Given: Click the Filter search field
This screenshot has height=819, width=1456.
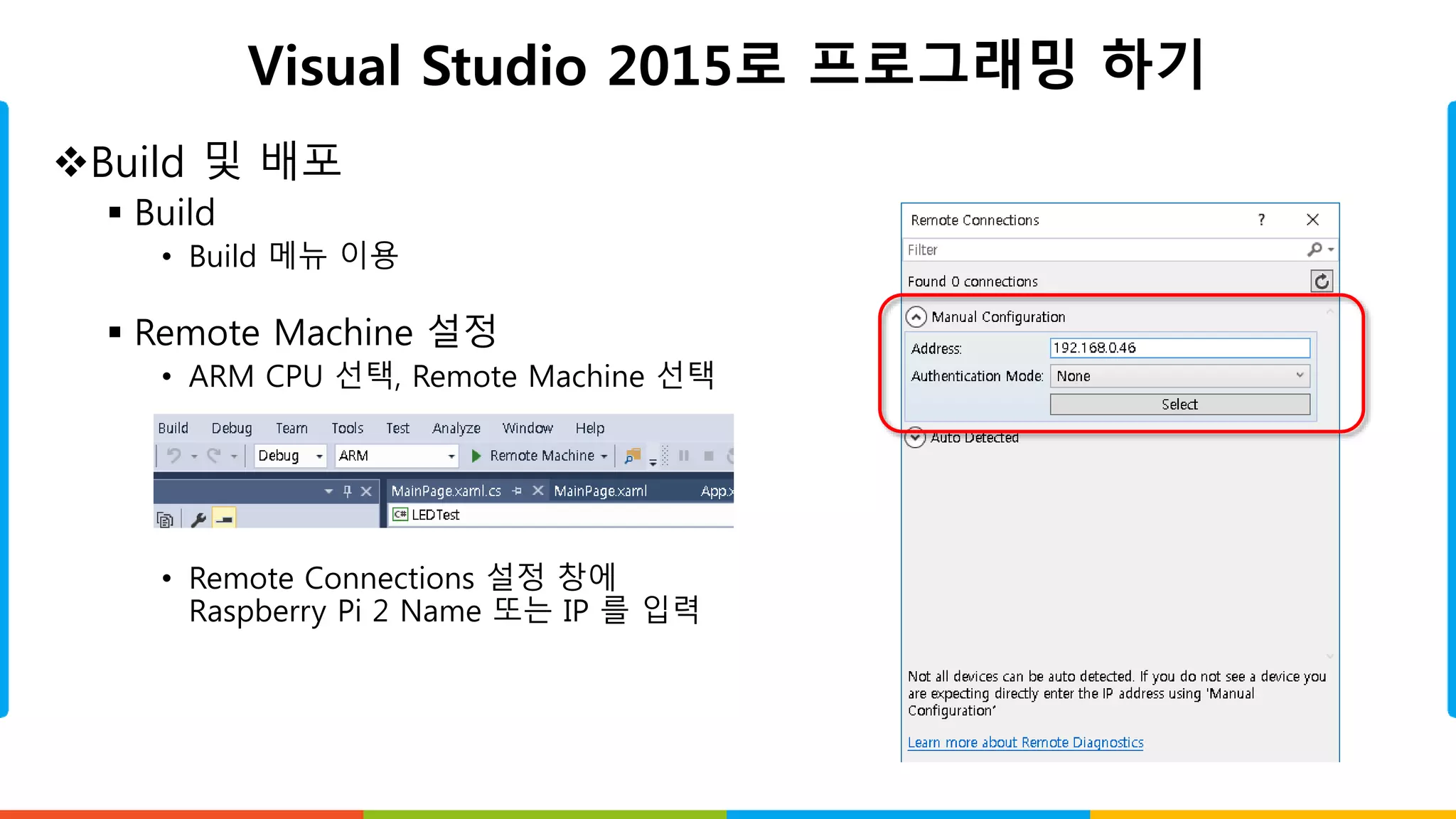Looking at the screenshot, I should 1106,250.
